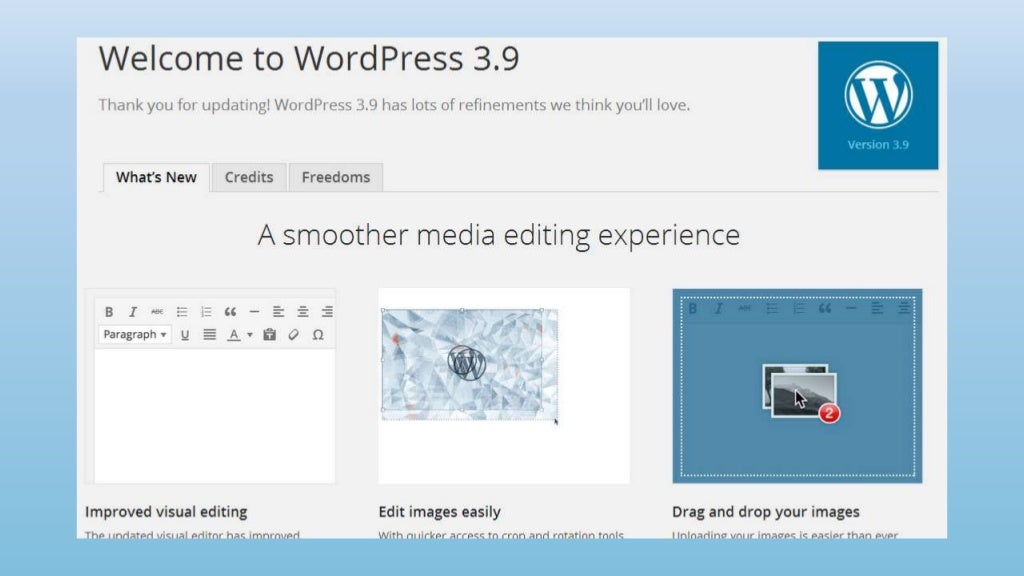Click the Thank you for updating message

tap(394, 105)
